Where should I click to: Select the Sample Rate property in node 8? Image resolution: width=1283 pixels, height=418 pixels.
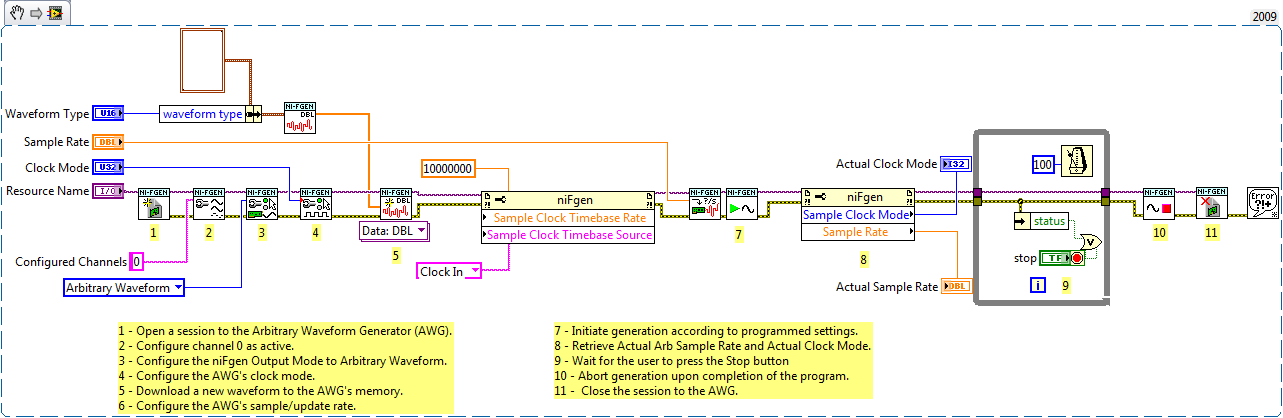(x=858, y=232)
